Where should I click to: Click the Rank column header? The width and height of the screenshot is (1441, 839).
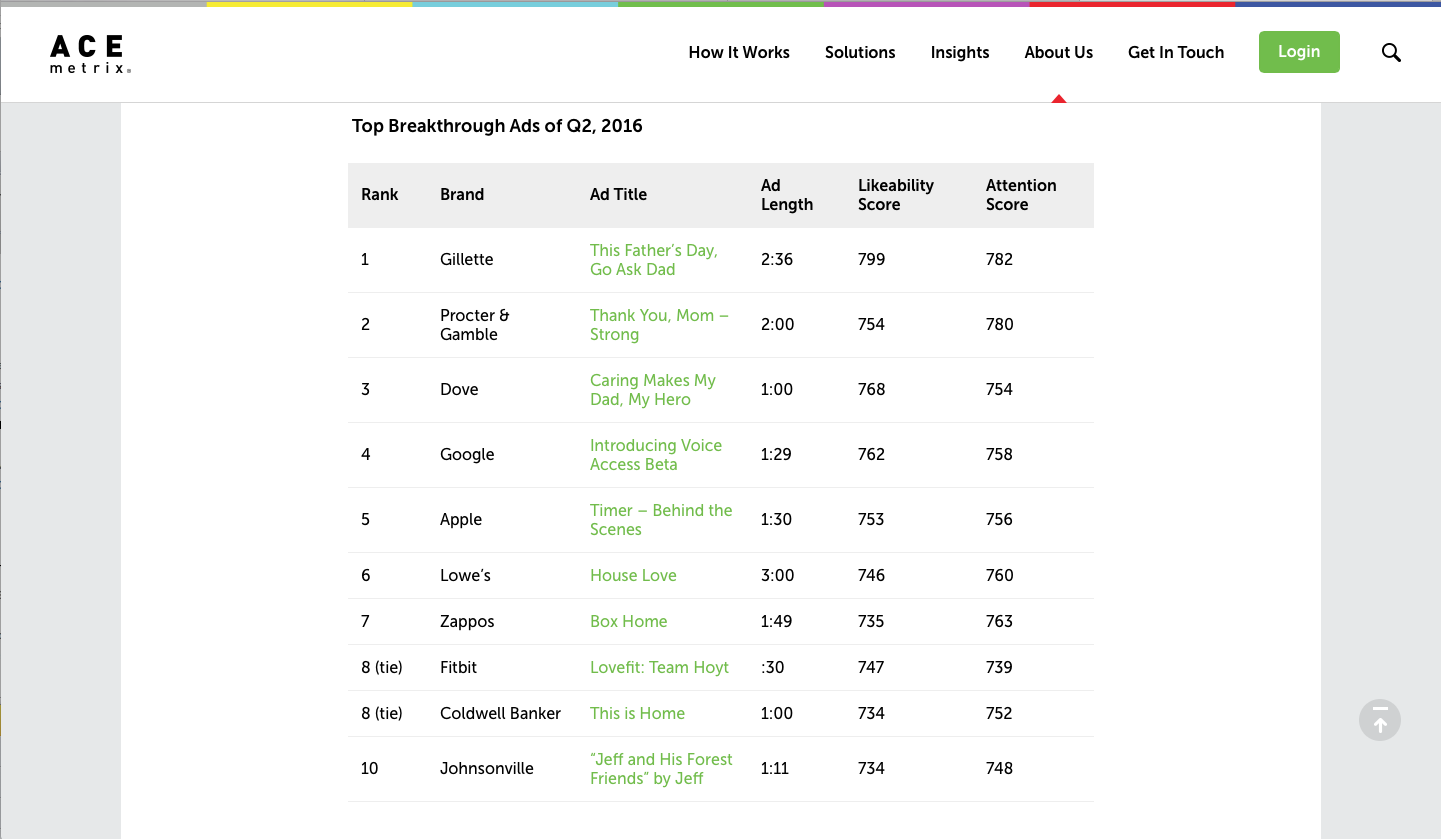pyautogui.click(x=380, y=195)
